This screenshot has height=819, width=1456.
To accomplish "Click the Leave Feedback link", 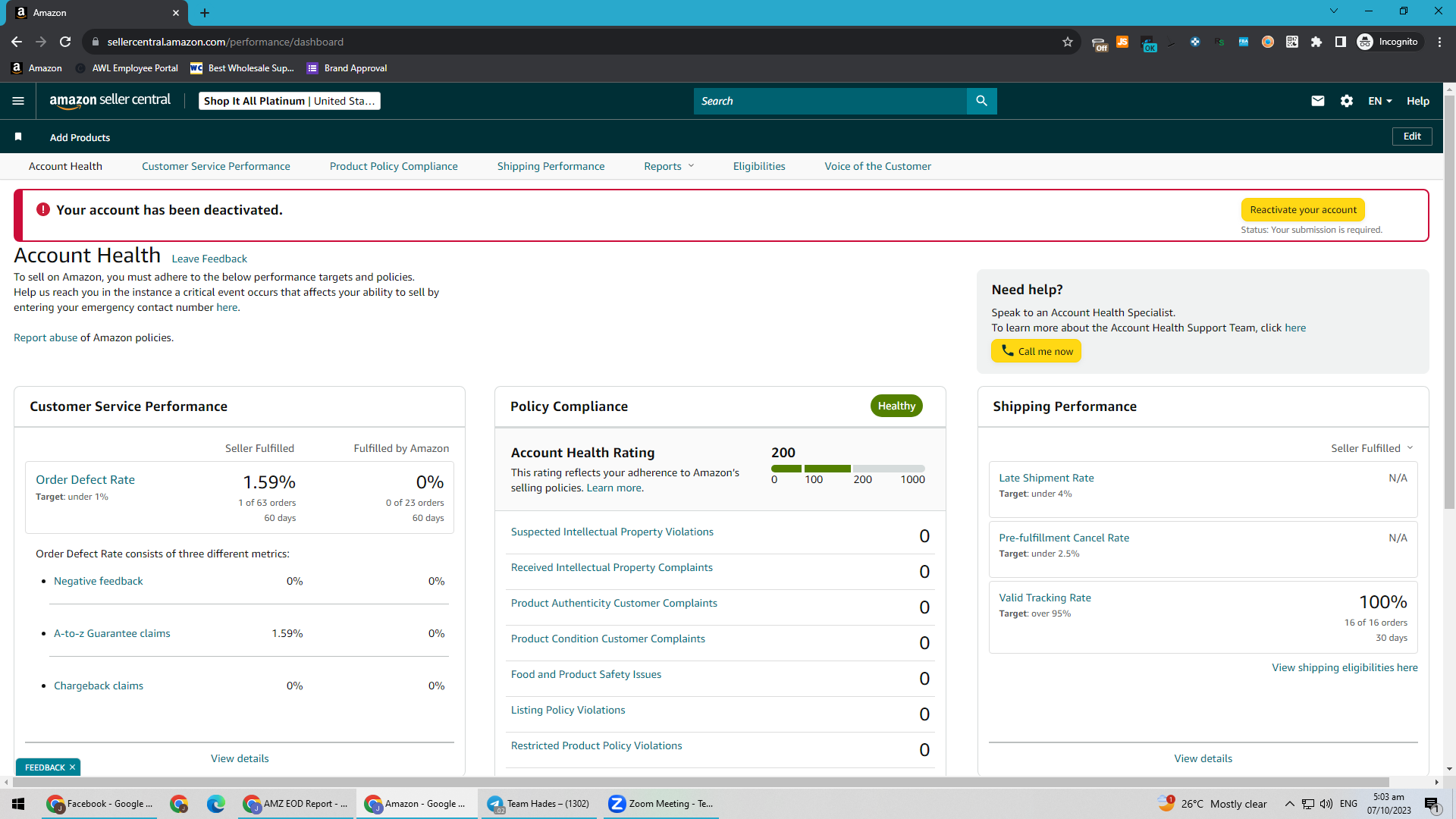I will pyautogui.click(x=209, y=259).
